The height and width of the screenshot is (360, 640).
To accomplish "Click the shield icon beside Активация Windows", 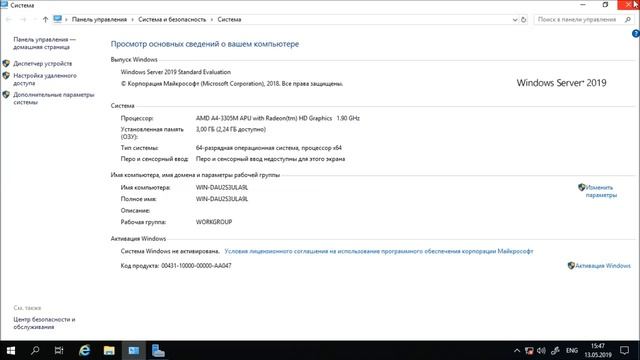I will 571,266.
